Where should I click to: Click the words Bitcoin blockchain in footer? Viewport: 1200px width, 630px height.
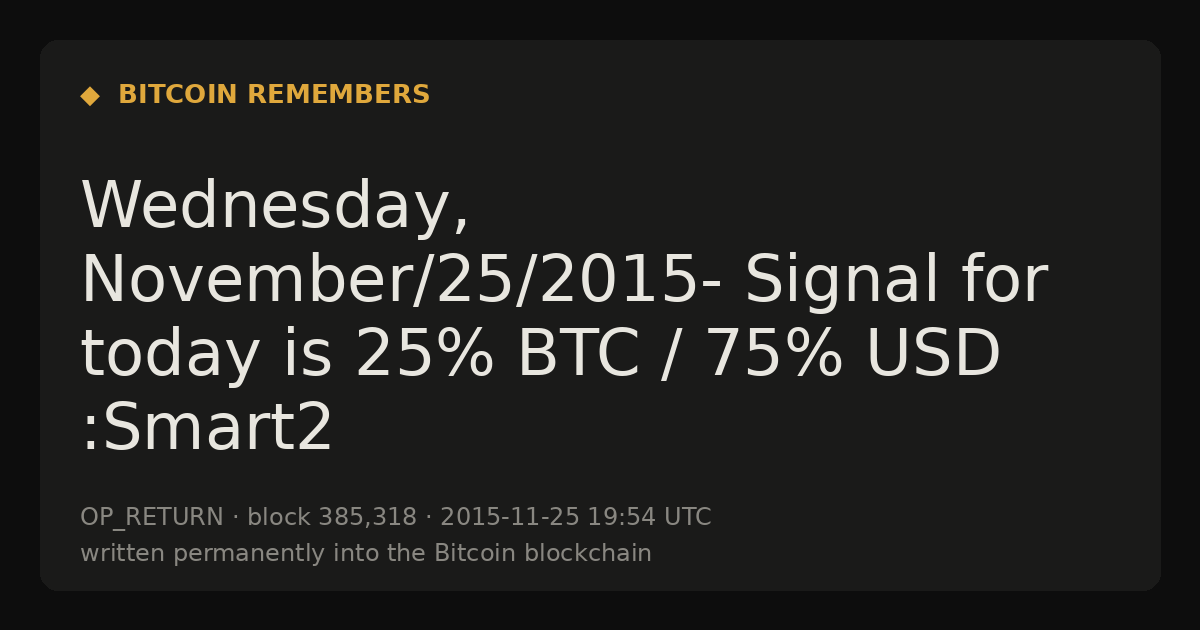(x=543, y=554)
